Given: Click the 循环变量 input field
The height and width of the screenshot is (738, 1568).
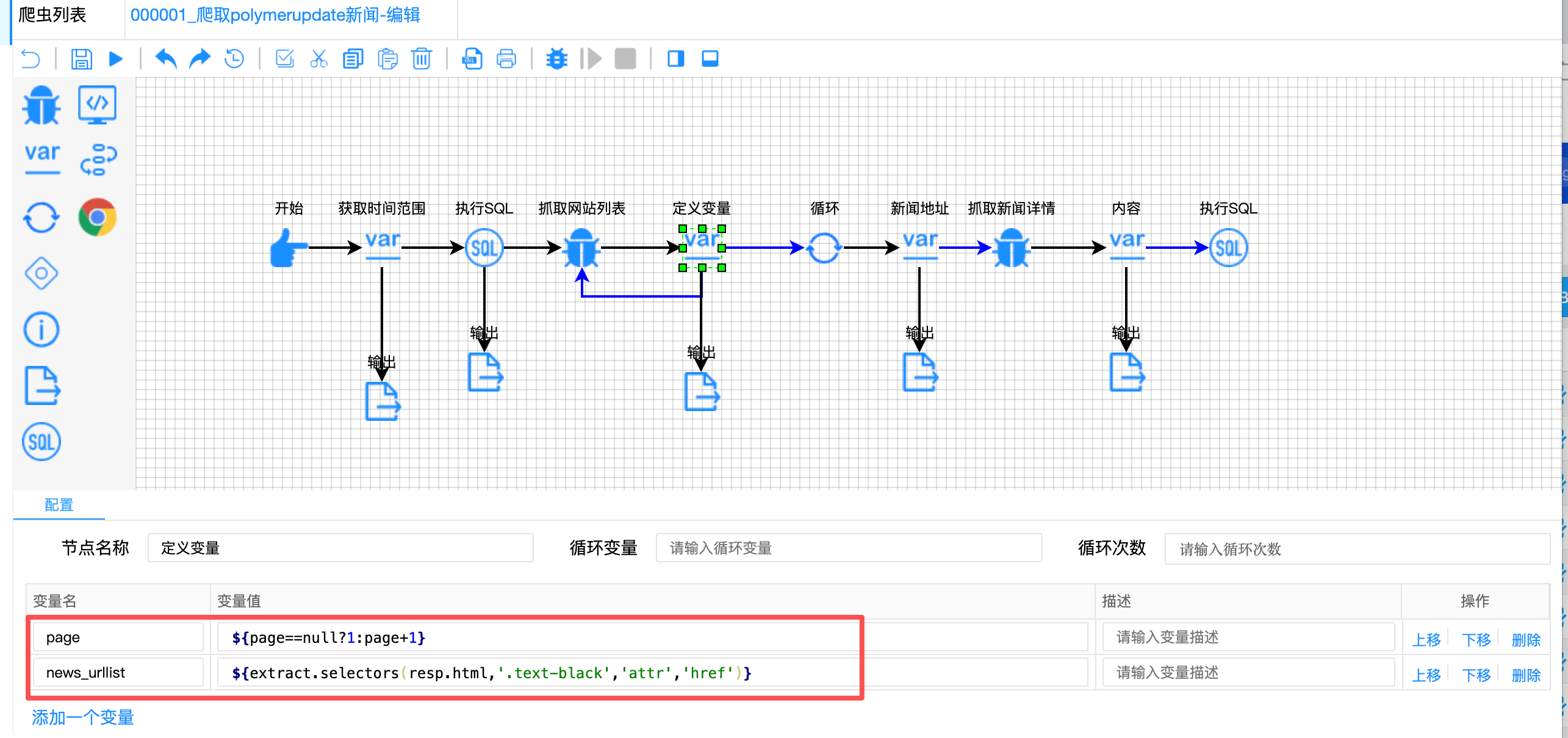Looking at the screenshot, I should pos(848,548).
